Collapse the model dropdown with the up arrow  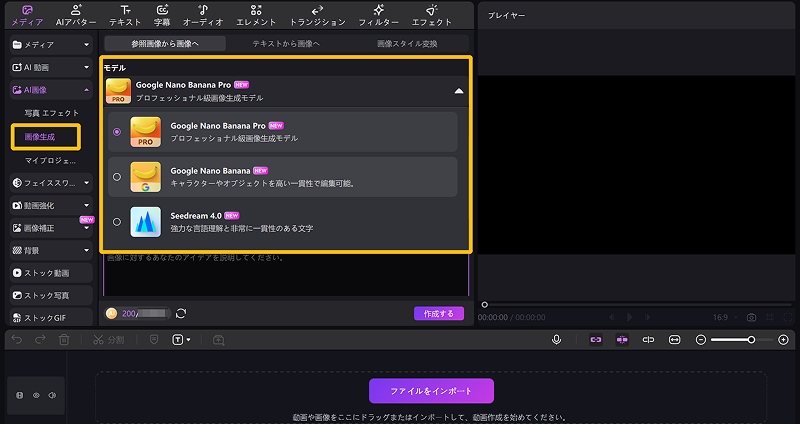point(459,91)
